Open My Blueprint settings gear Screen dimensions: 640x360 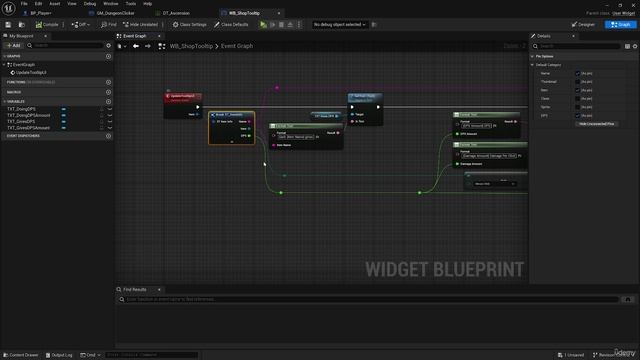[109, 46]
